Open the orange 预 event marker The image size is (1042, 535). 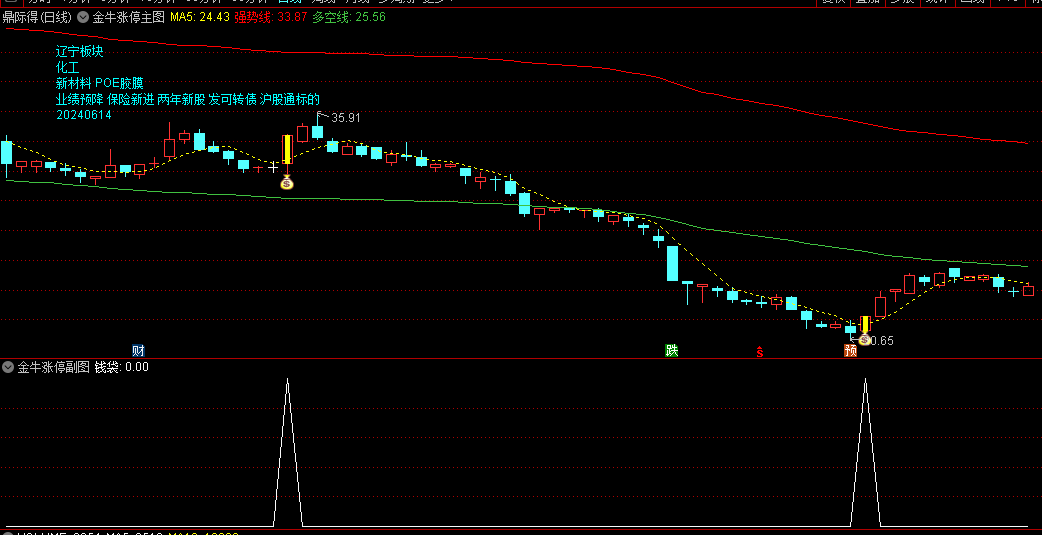[x=850, y=350]
